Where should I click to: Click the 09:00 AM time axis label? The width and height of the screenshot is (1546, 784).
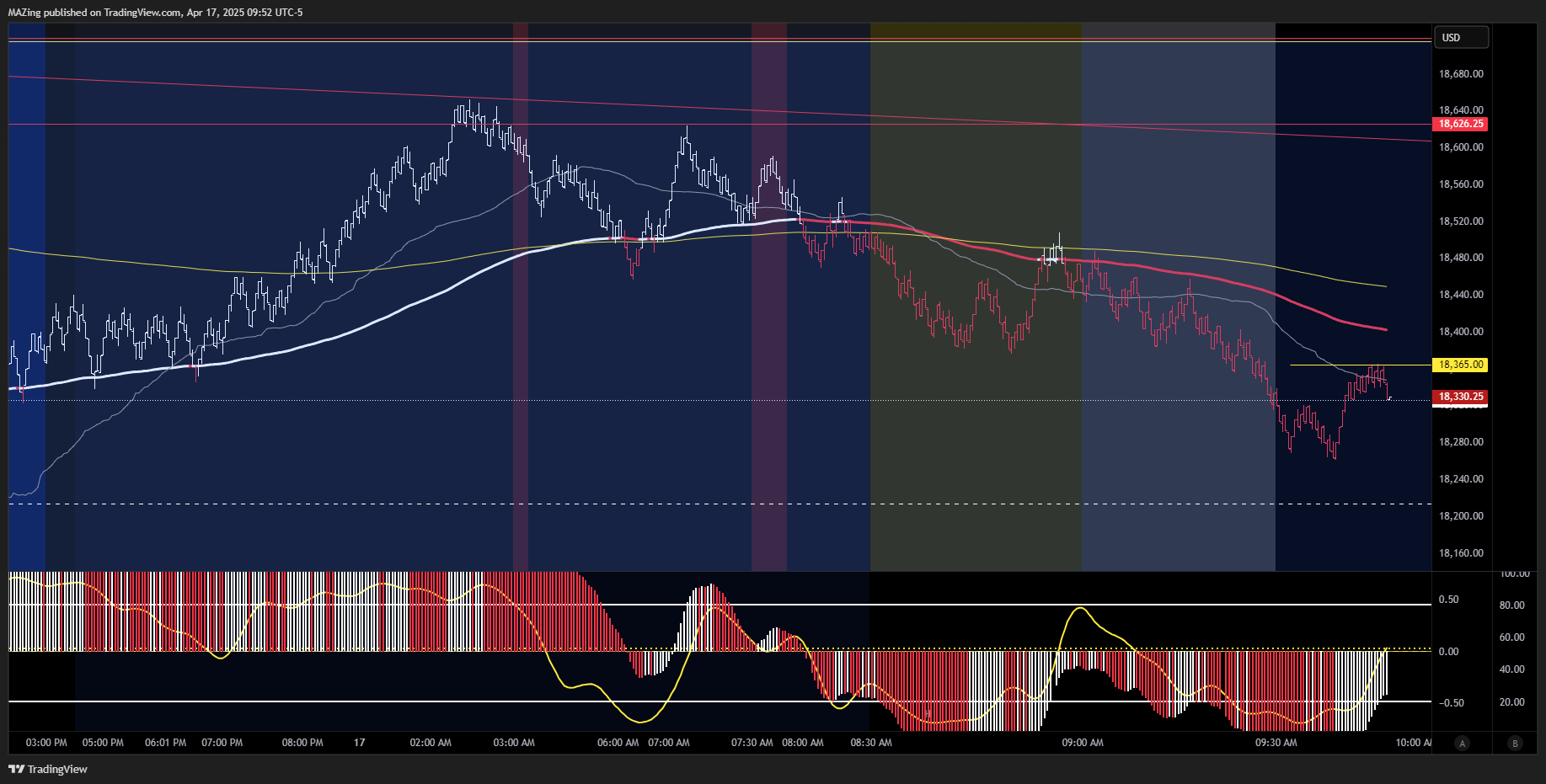pos(1083,743)
